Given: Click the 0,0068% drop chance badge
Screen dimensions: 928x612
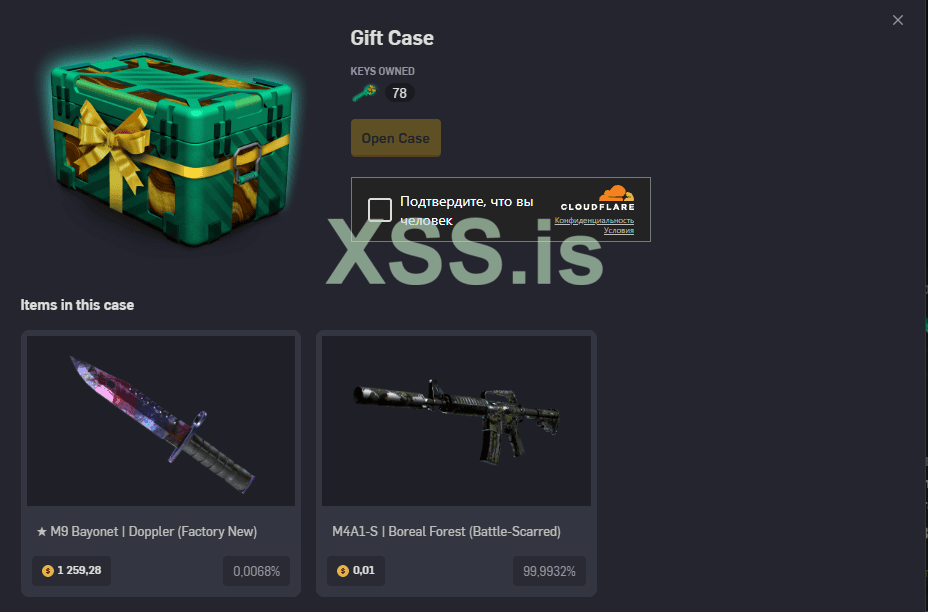Looking at the screenshot, I should (x=256, y=571).
